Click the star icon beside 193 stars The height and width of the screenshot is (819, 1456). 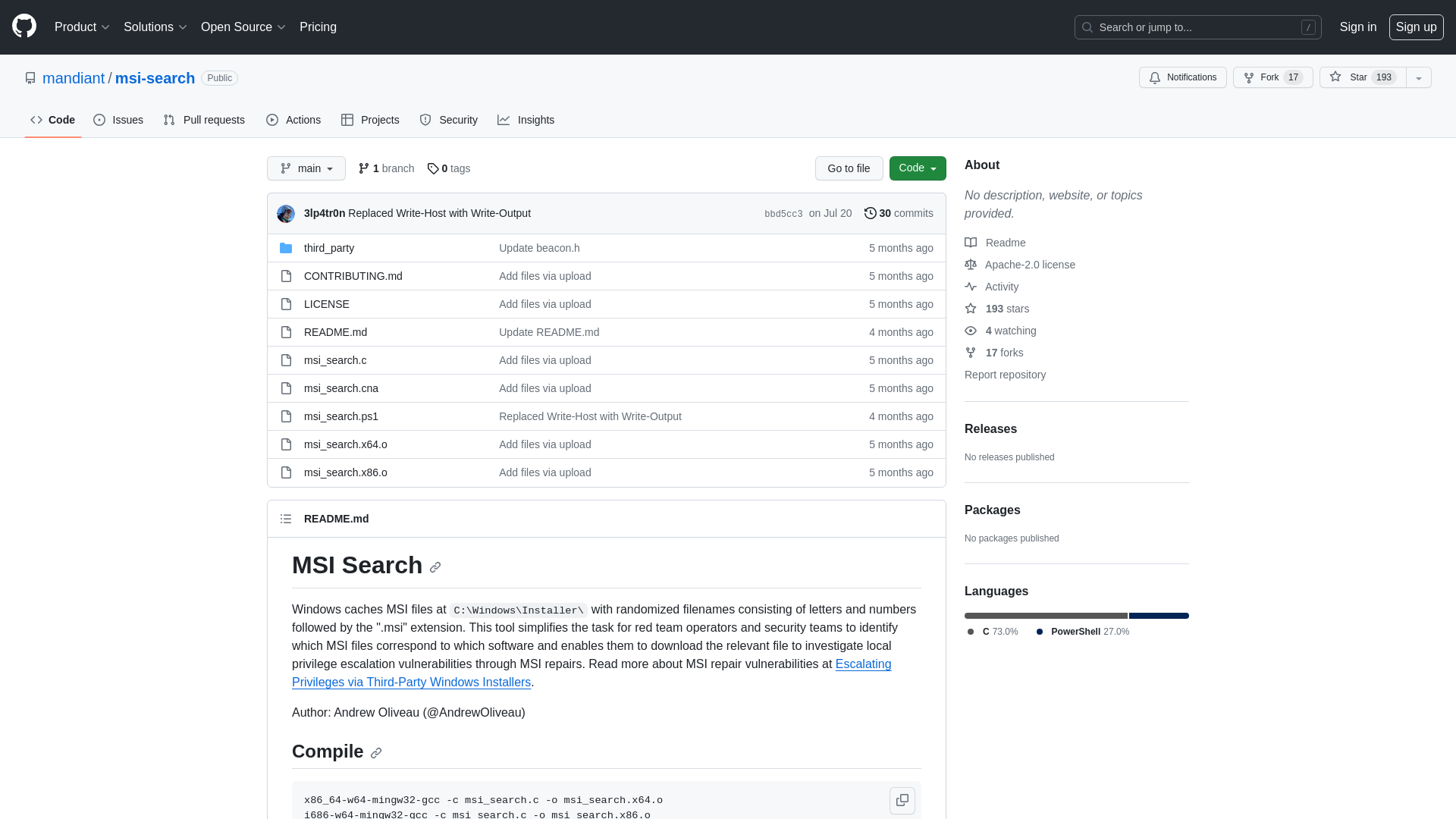[971, 309]
